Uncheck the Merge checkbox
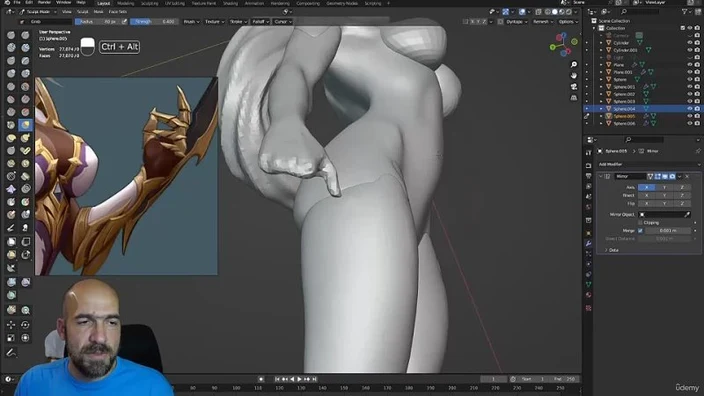Screen dimensions: 704x396 click(x=640, y=231)
